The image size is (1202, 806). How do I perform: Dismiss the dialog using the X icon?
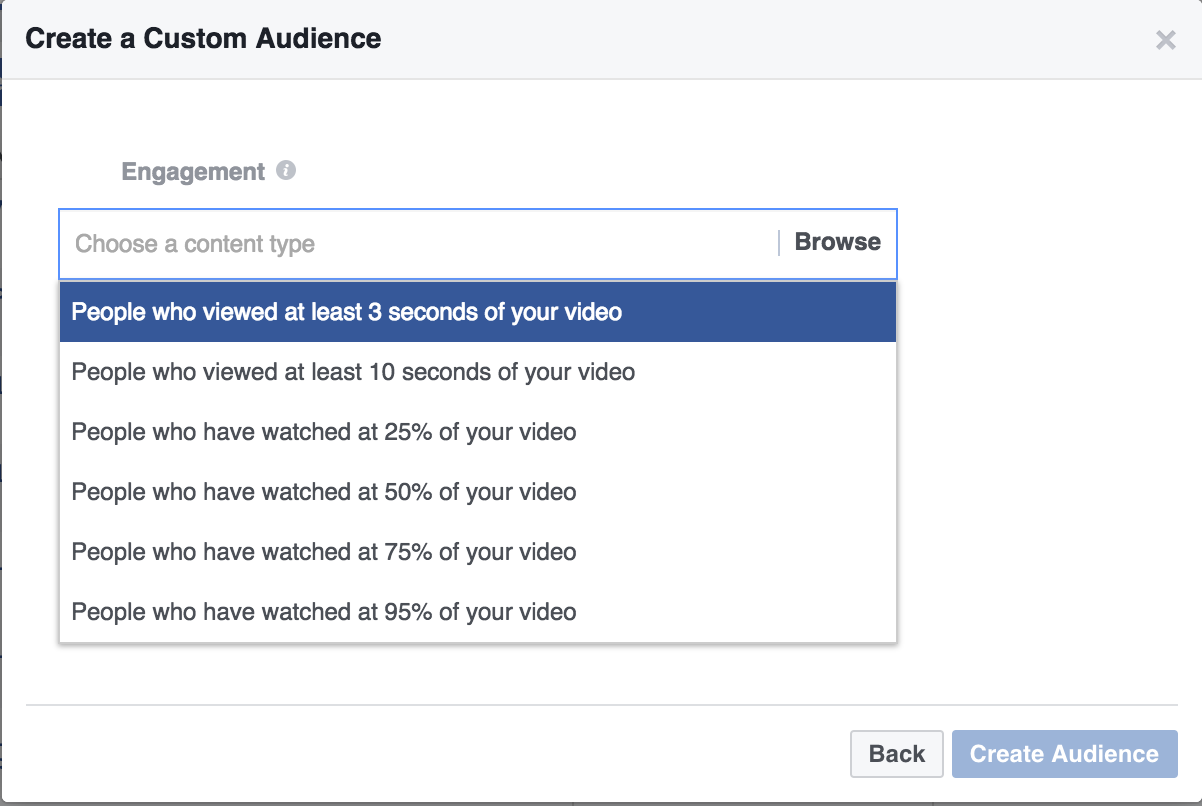1165,40
